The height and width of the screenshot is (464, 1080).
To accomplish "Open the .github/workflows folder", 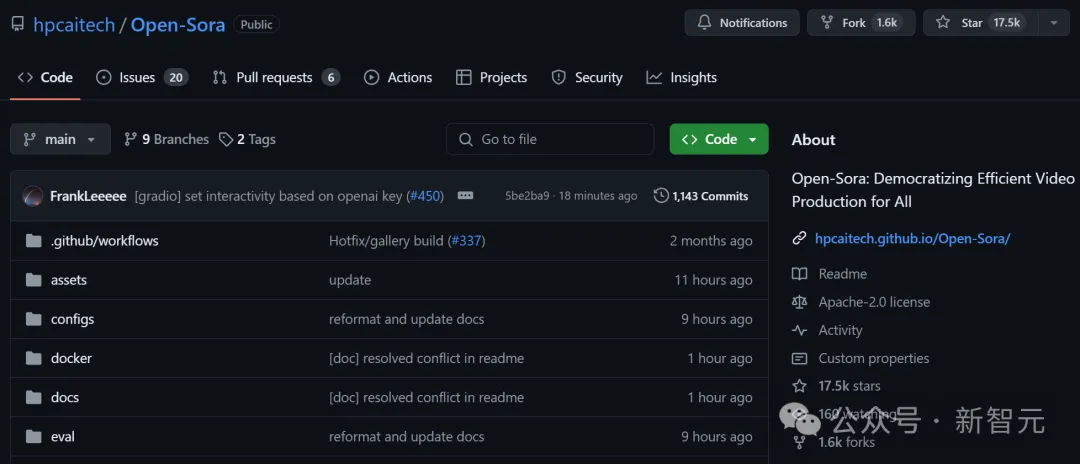I will pos(105,241).
